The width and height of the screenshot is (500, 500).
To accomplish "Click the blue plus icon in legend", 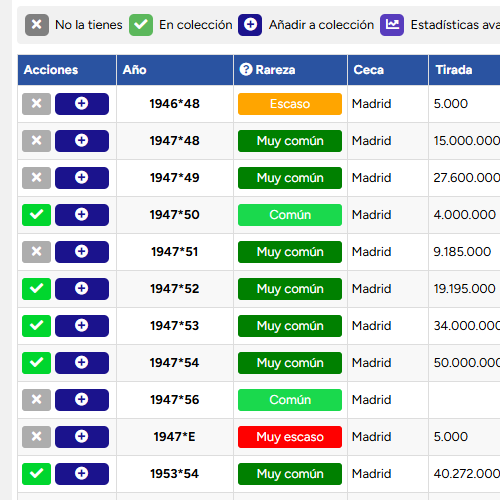I will pyautogui.click(x=250, y=25).
